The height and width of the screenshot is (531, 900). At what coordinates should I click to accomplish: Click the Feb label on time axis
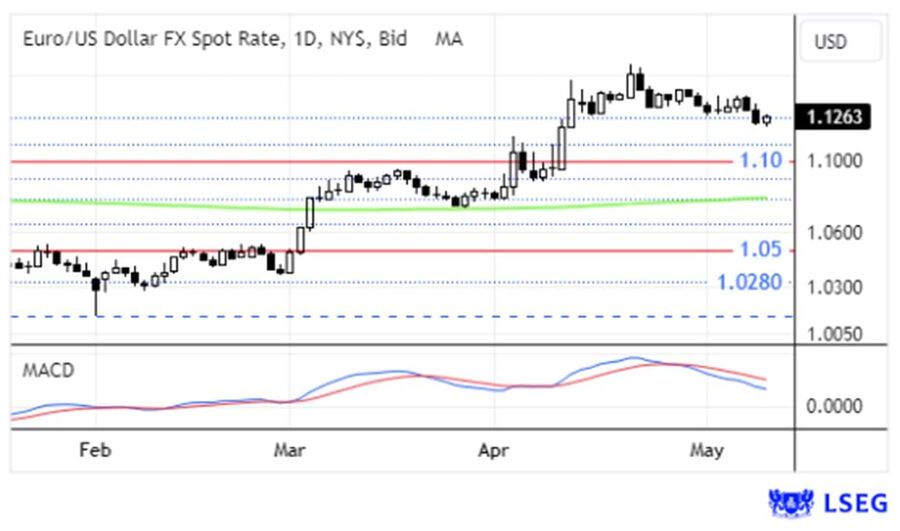[96, 450]
